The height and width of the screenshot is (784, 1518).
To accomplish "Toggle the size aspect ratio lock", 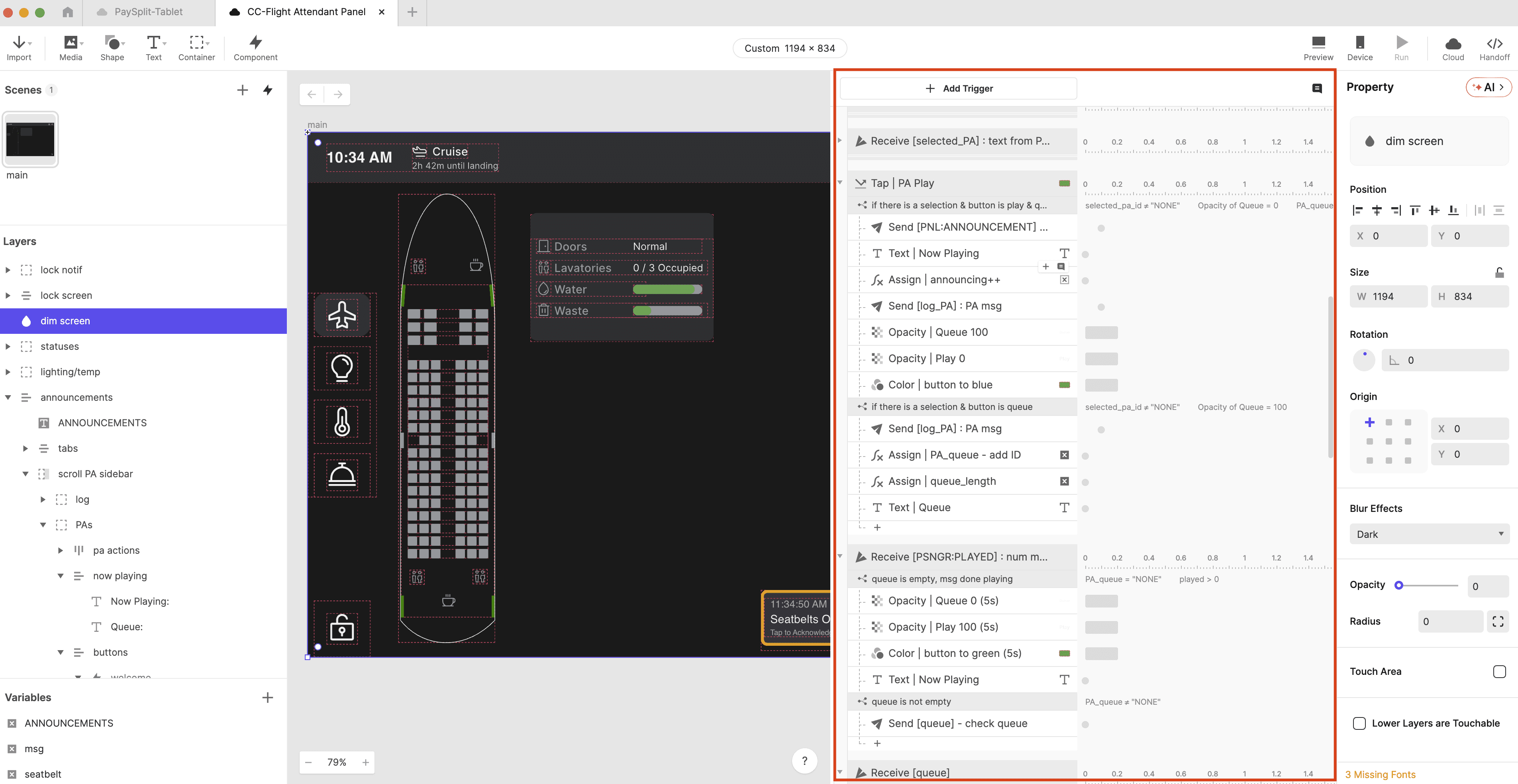I will pyautogui.click(x=1499, y=272).
